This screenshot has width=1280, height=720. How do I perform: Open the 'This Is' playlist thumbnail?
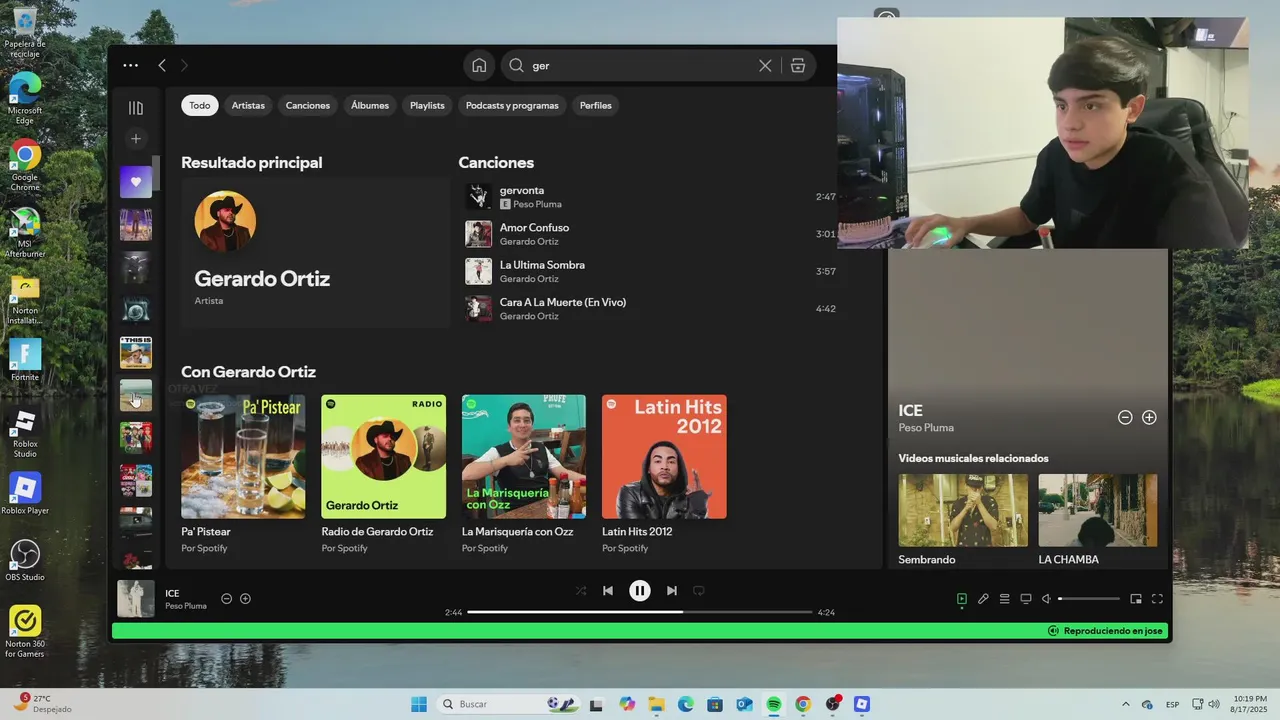(x=136, y=352)
